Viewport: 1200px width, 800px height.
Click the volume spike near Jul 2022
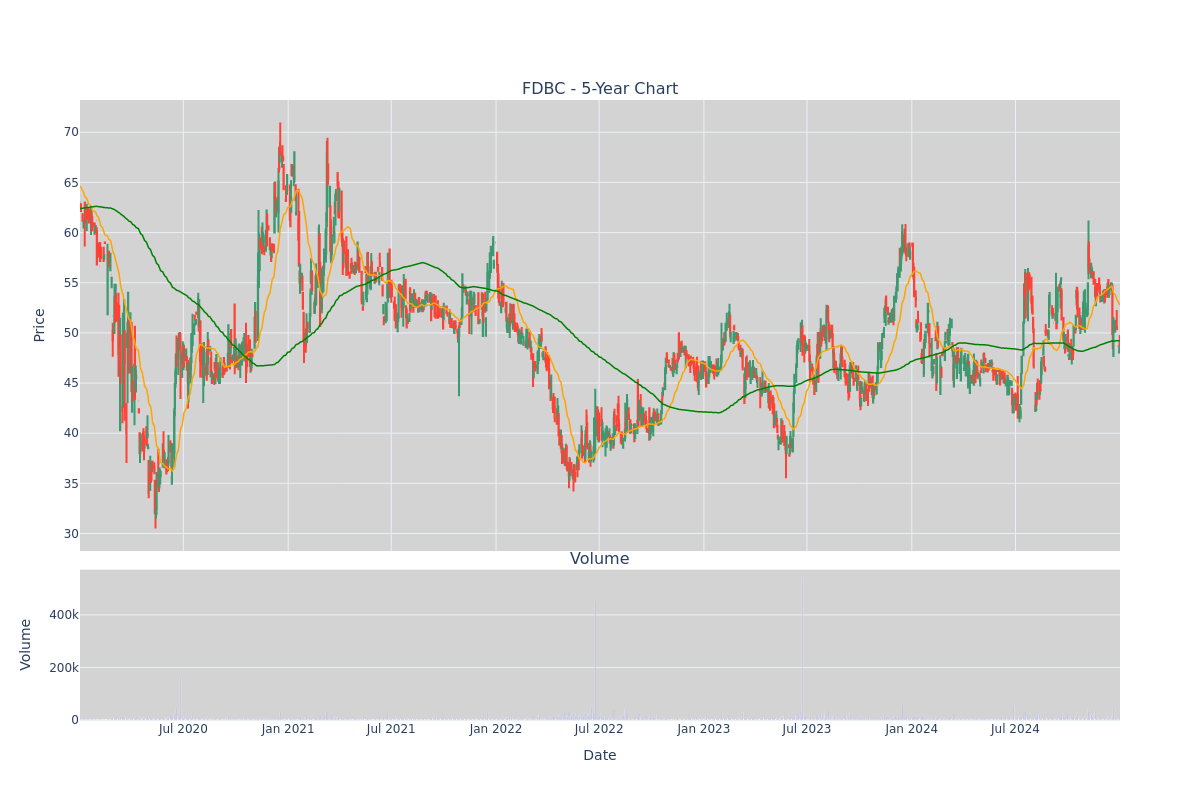(x=596, y=660)
